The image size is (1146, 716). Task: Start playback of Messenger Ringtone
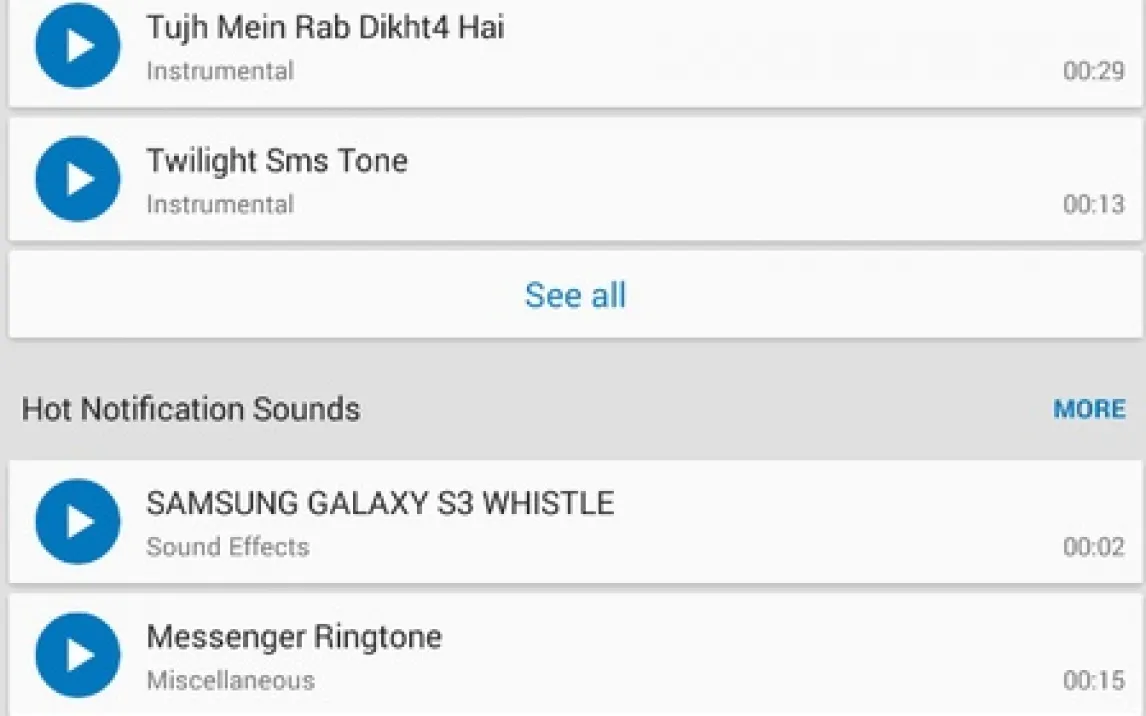(x=78, y=655)
